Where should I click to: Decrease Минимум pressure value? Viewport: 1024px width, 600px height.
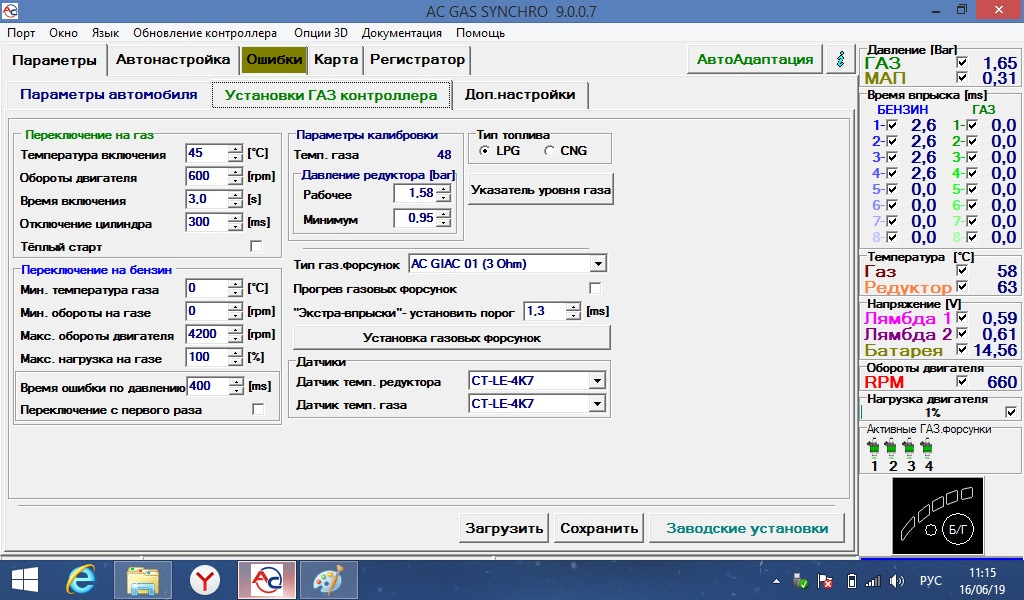(443, 223)
